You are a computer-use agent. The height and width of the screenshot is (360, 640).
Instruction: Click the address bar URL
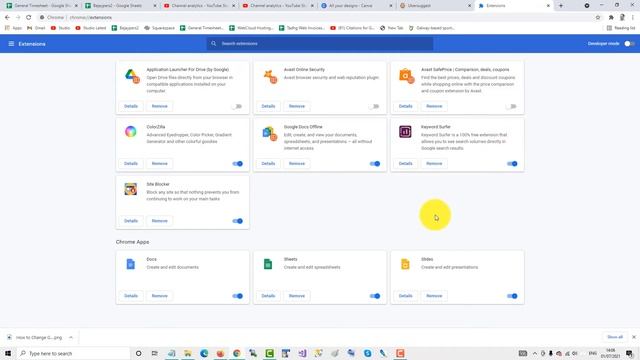91,18
